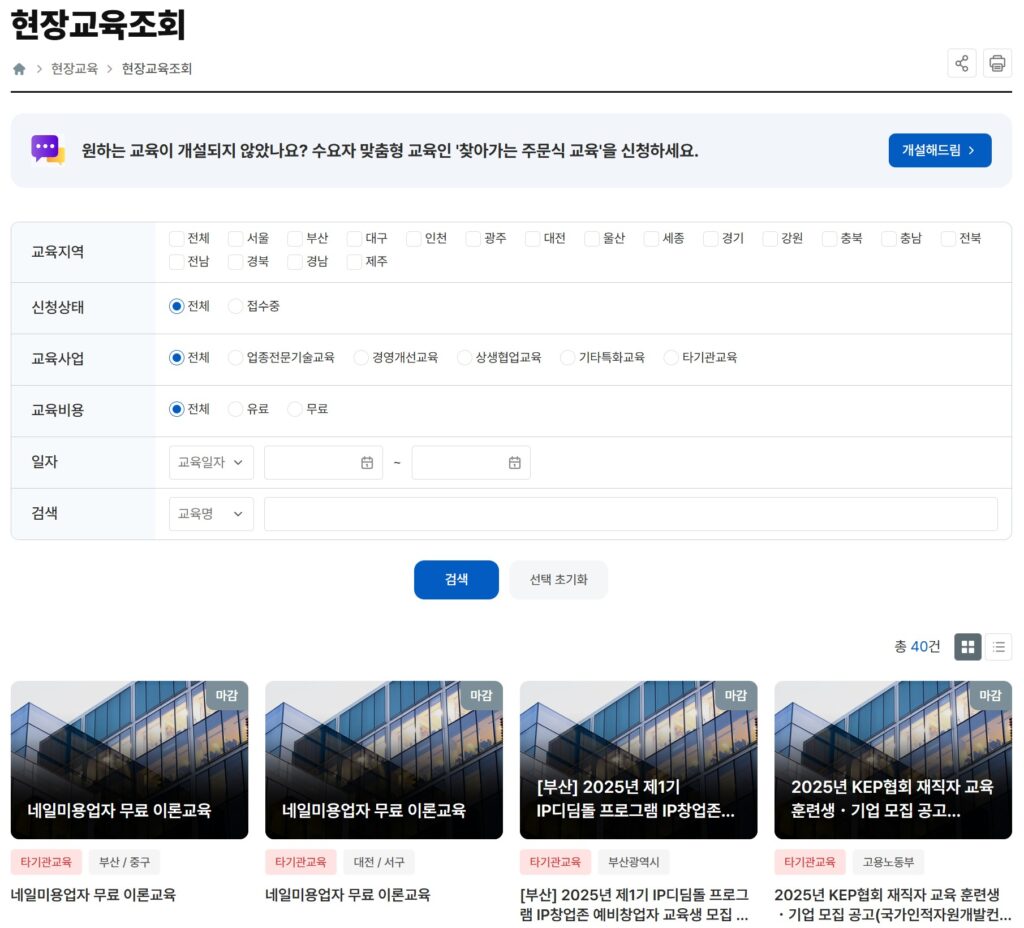1024x928 pixels.
Task: Check the 충남 region checkbox
Action: click(889, 238)
